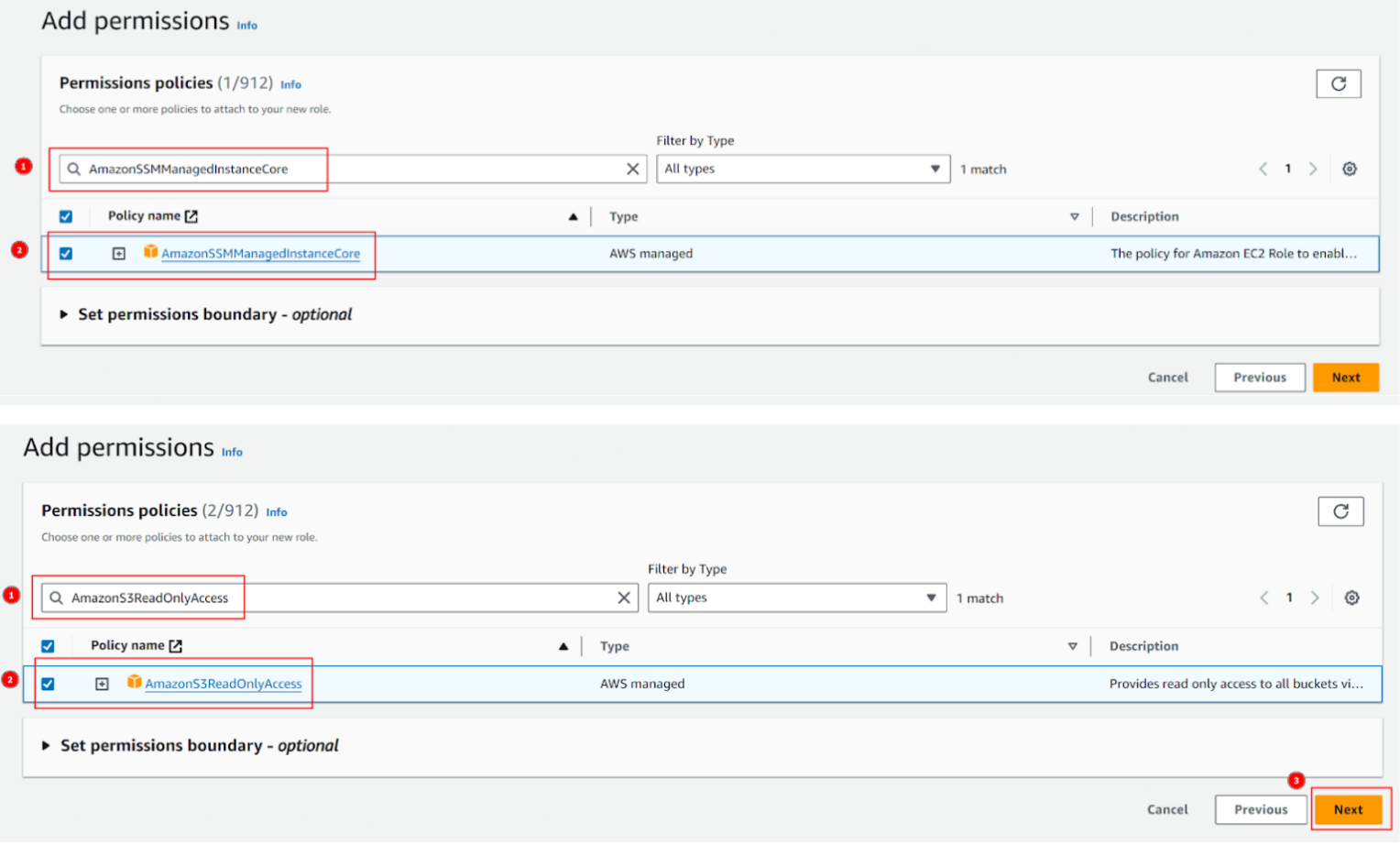Go to the previous page in the top panel pagination
The height and width of the screenshot is (845, 1400).
tap(1263, 169)
